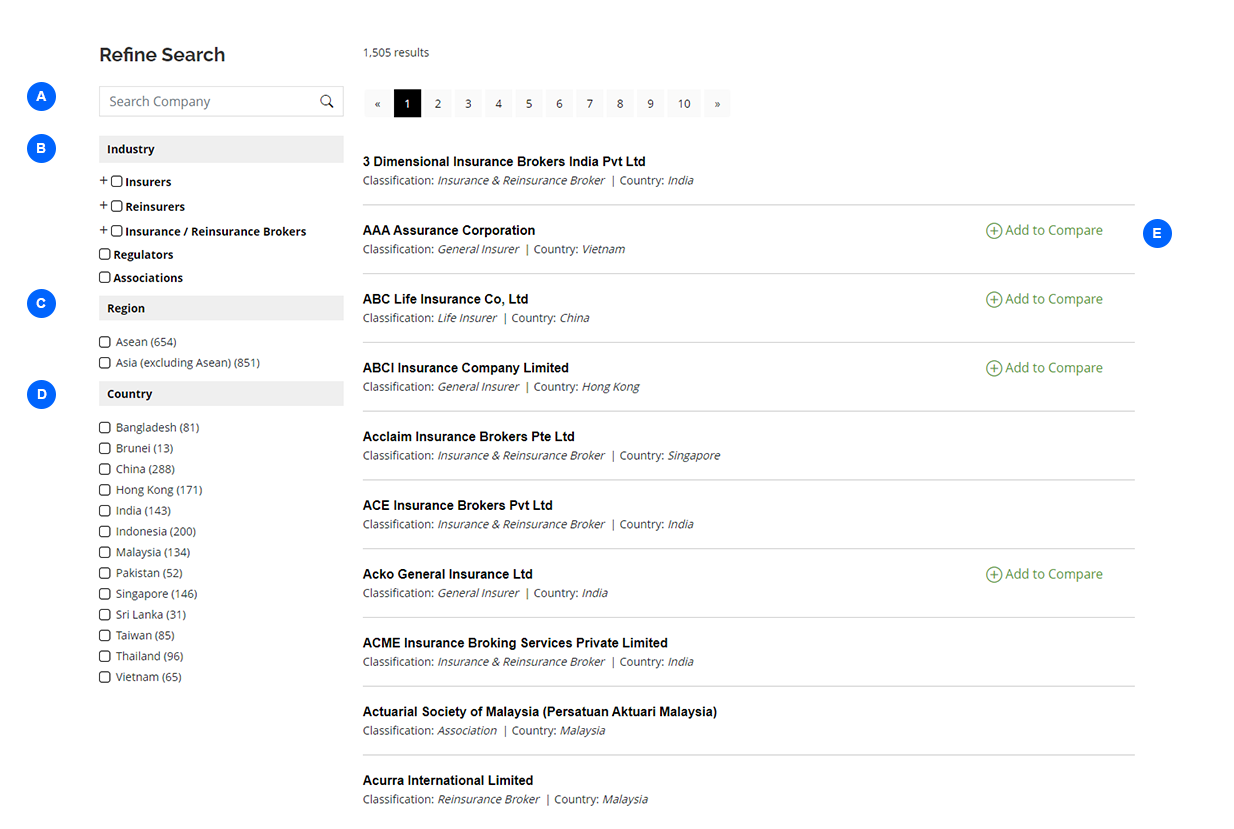Check the Singapore country filter

click(105, 594)
